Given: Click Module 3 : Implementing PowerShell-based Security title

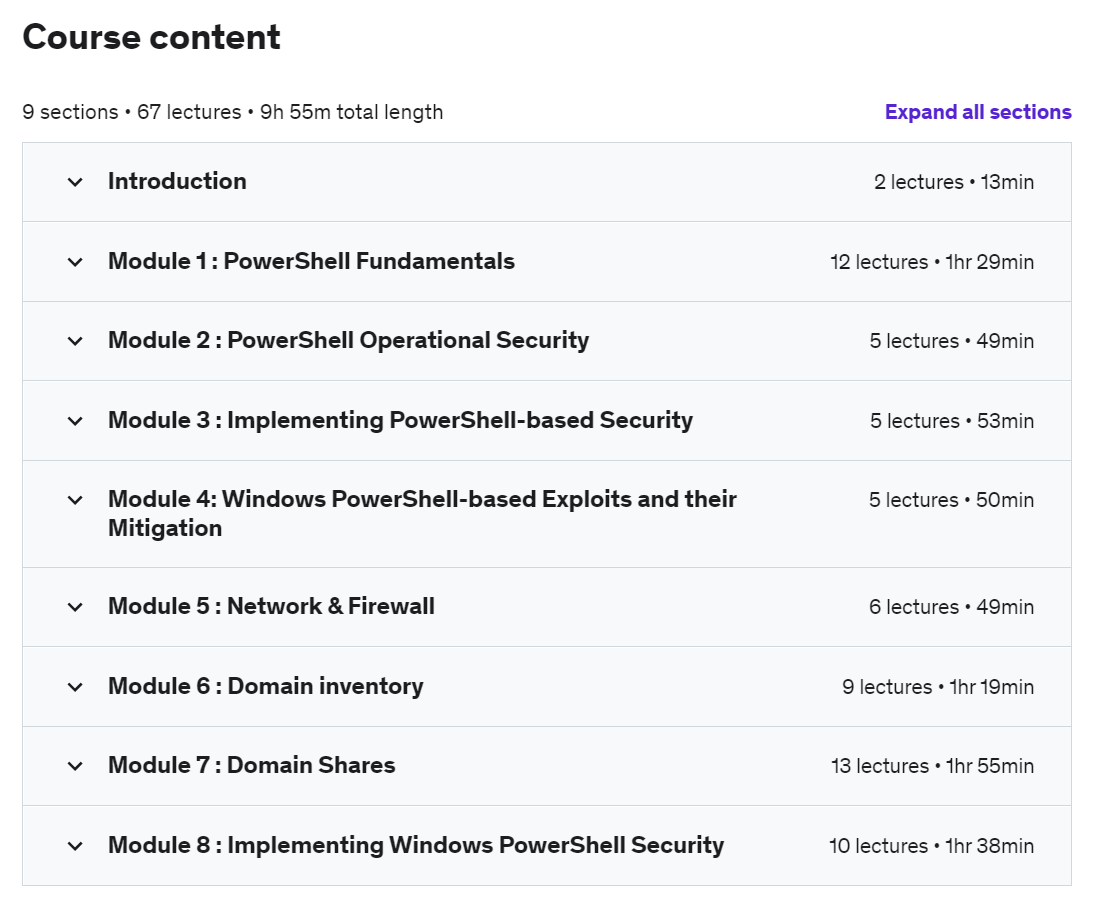Looking at the screenshot, I should (x=400, y=420).
